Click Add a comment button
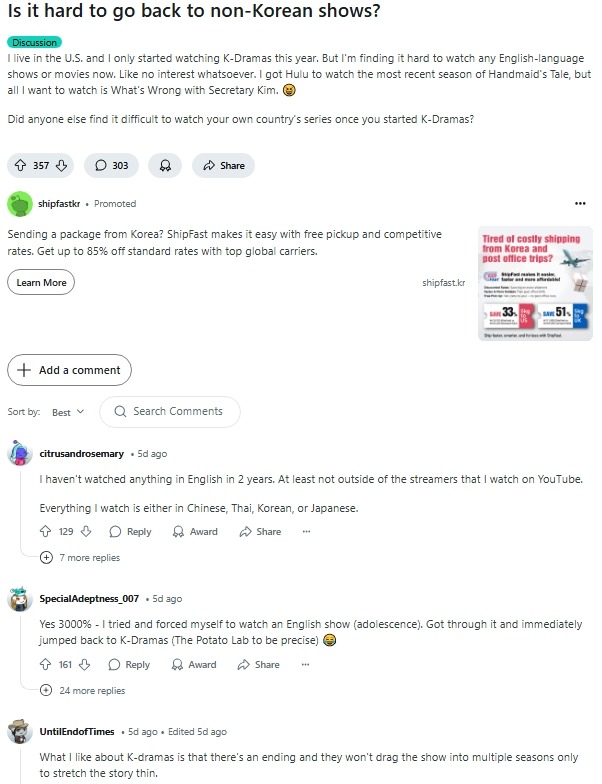 pyautogui.click(x=70, y=370)
